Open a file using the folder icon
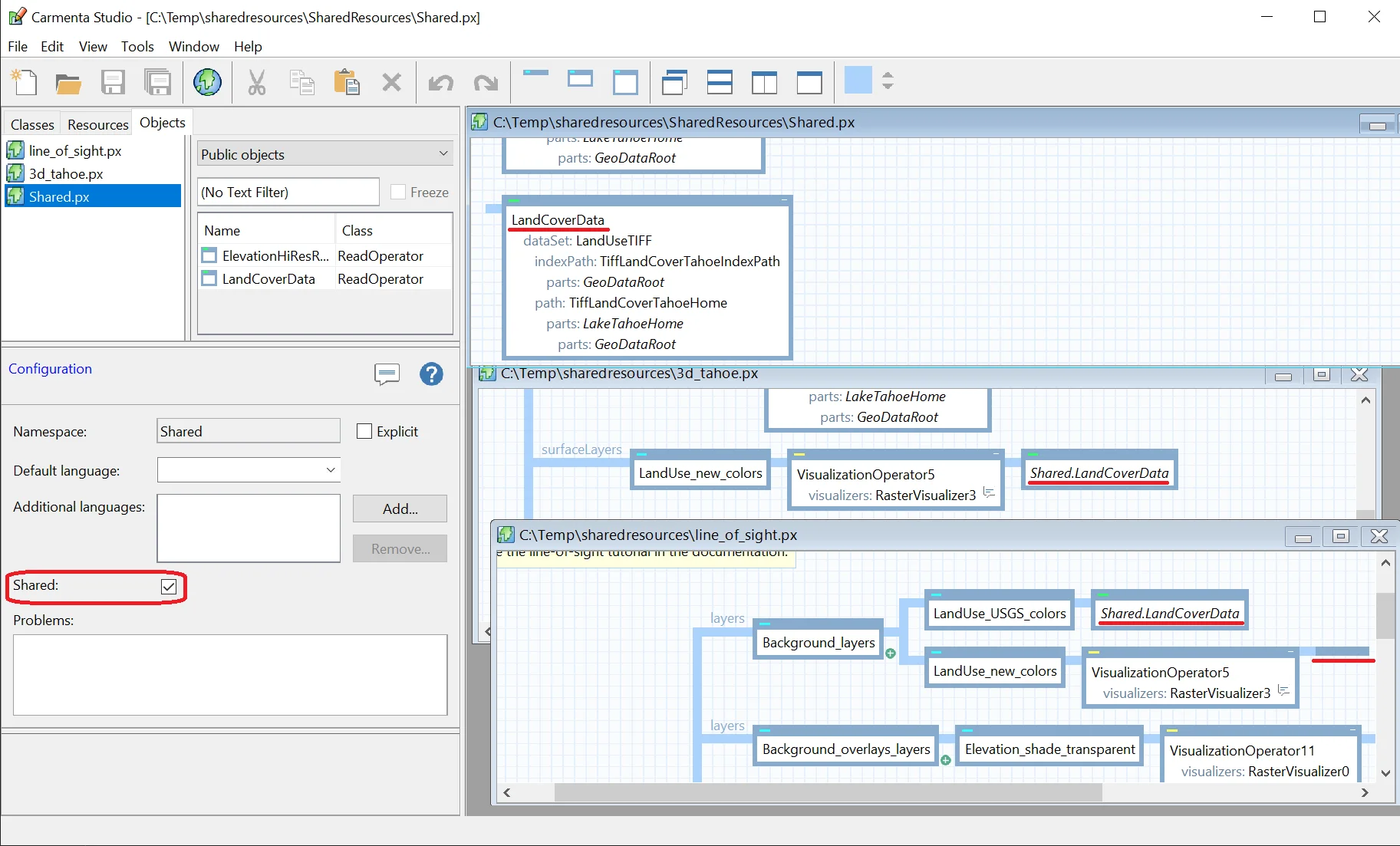1400x846 pixels. 68,82
